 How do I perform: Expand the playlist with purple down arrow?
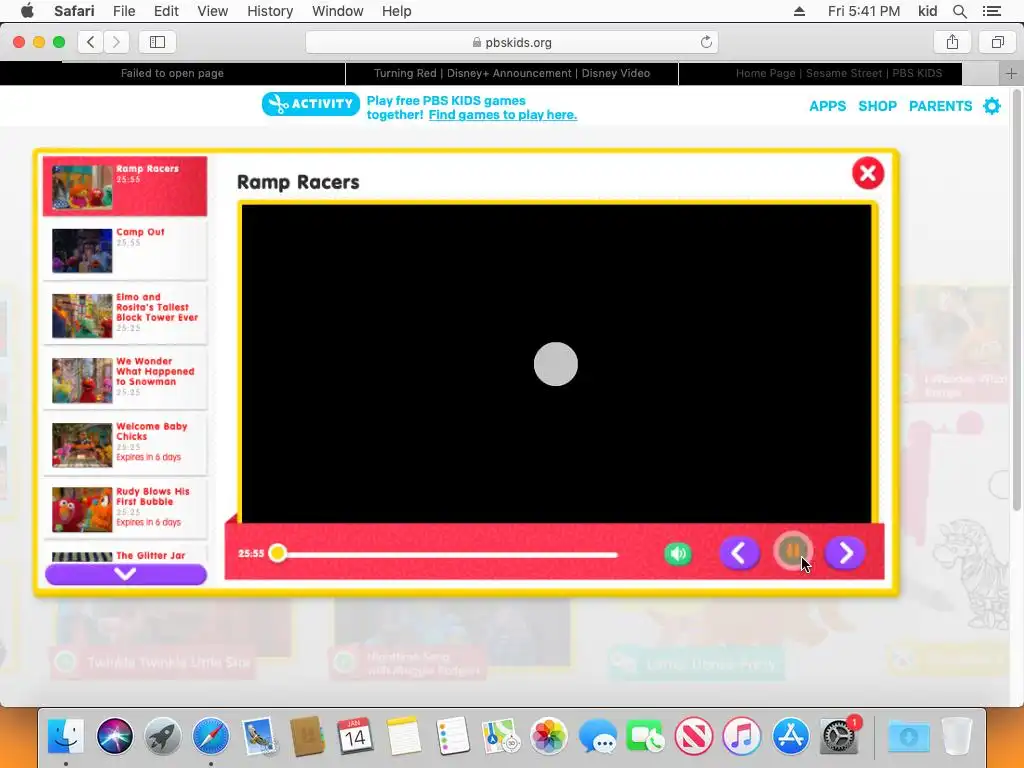125,574
